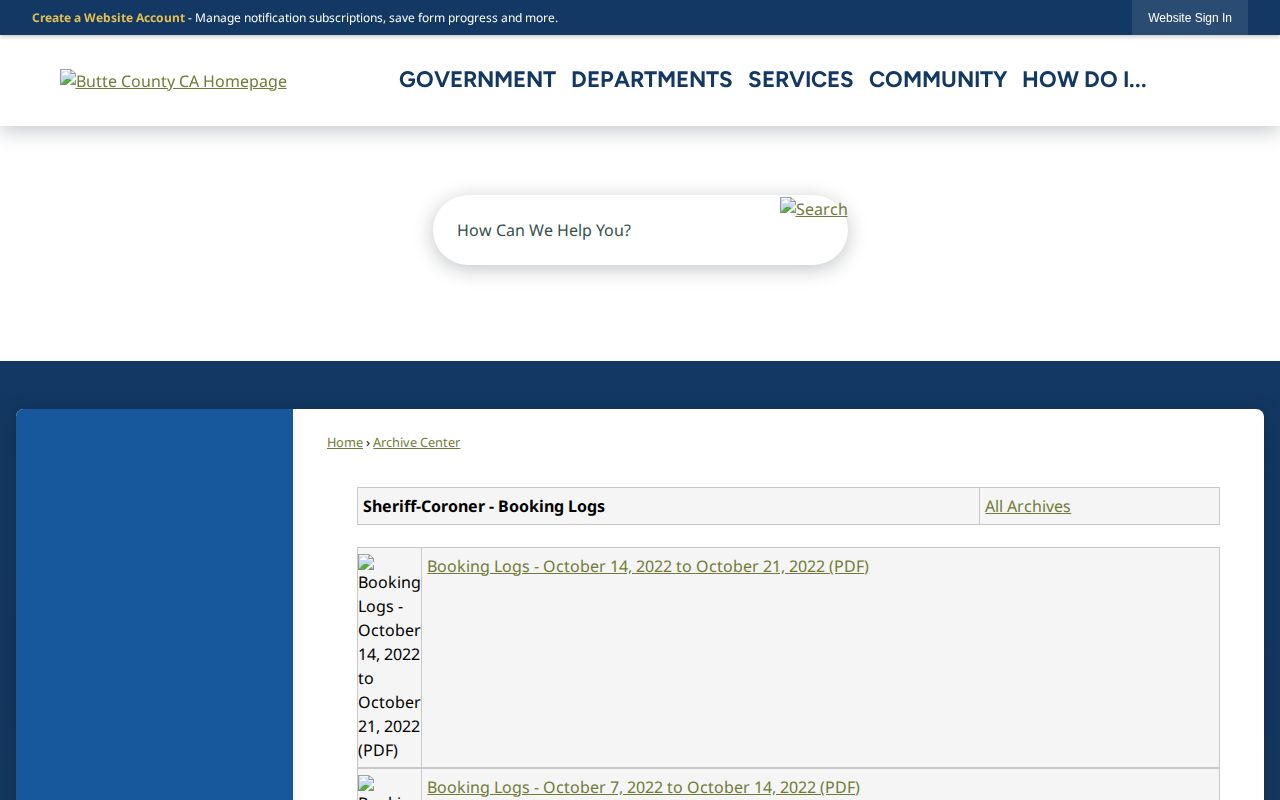This screenshot has width=1280, height=800.
Task: Open Booking Logs October 7 to 14 PDF link
Action: click(643, 787)
